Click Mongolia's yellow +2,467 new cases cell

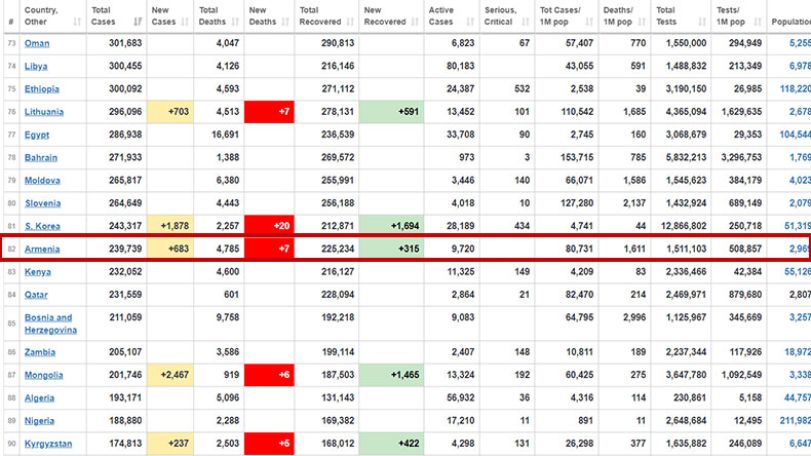coord(170,375)
